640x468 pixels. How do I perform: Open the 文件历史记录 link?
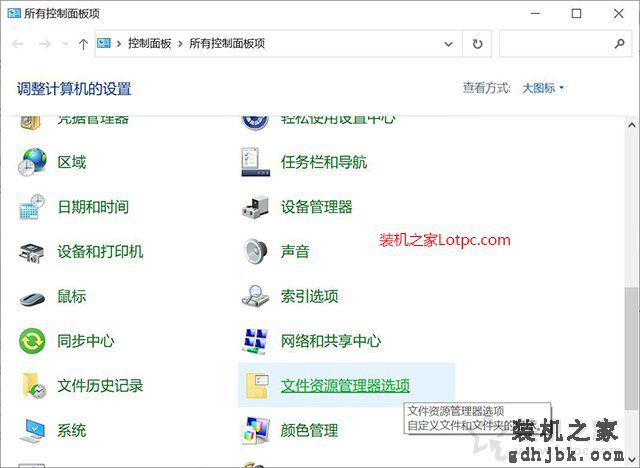tap(100, 386)
